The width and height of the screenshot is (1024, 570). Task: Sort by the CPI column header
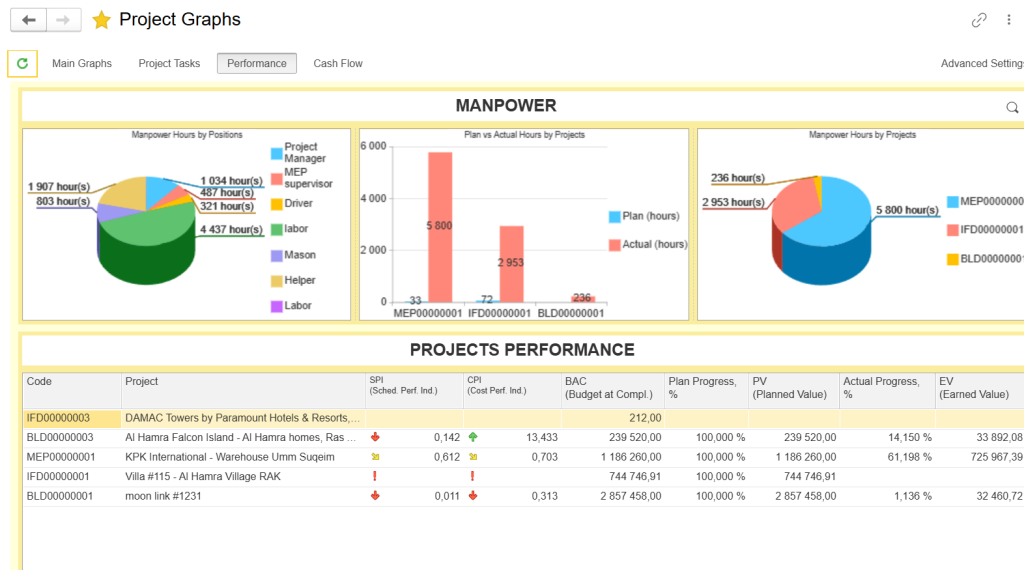512,390
